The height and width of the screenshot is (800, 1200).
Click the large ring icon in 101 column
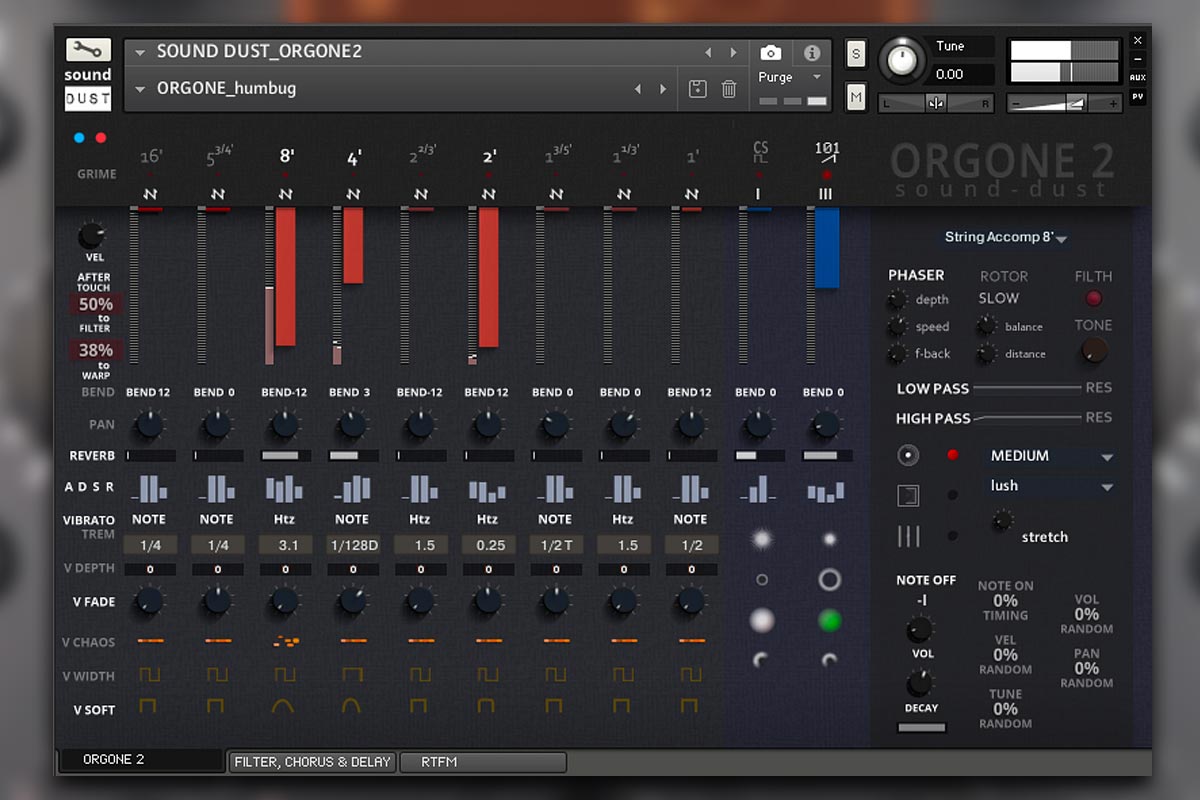pos(829,579)
